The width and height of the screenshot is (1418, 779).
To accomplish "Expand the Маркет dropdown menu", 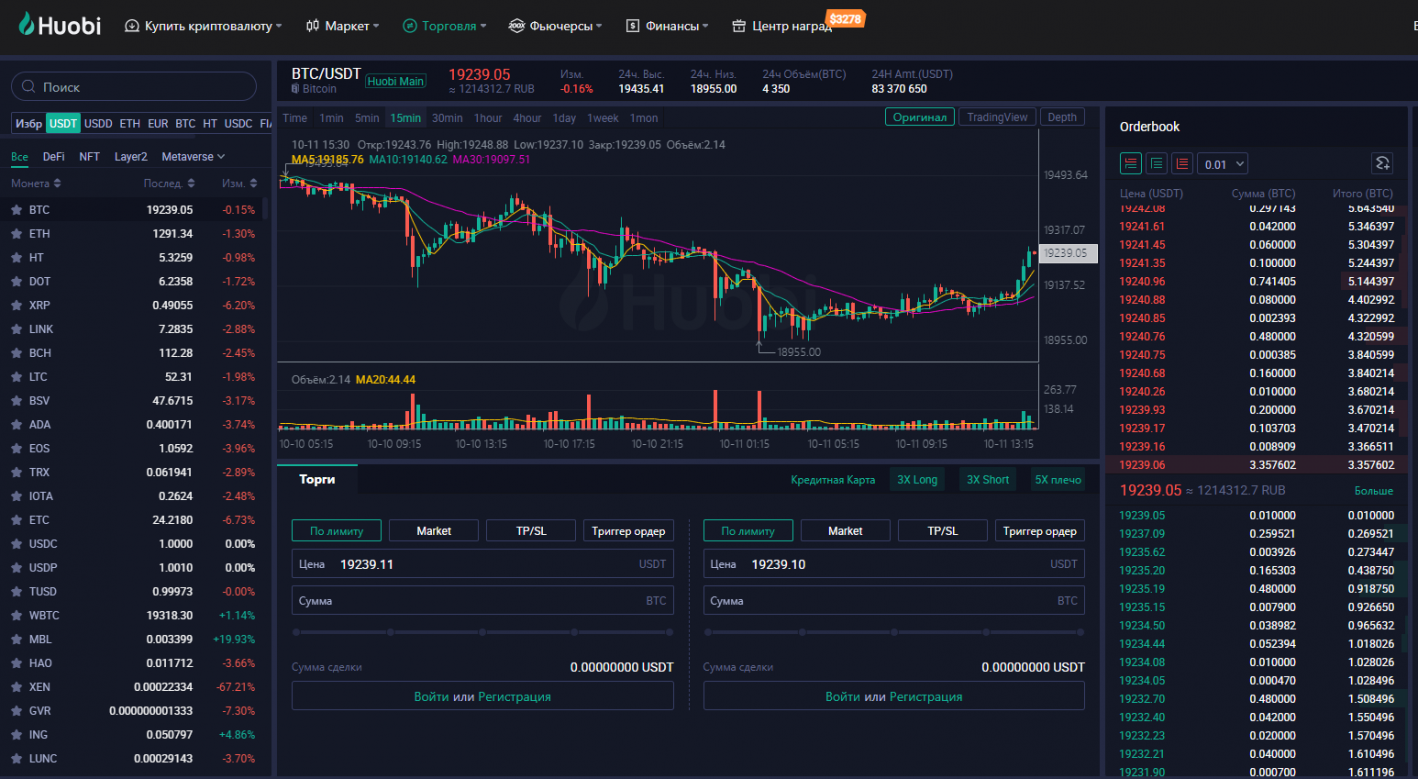I will click(342, 26).
